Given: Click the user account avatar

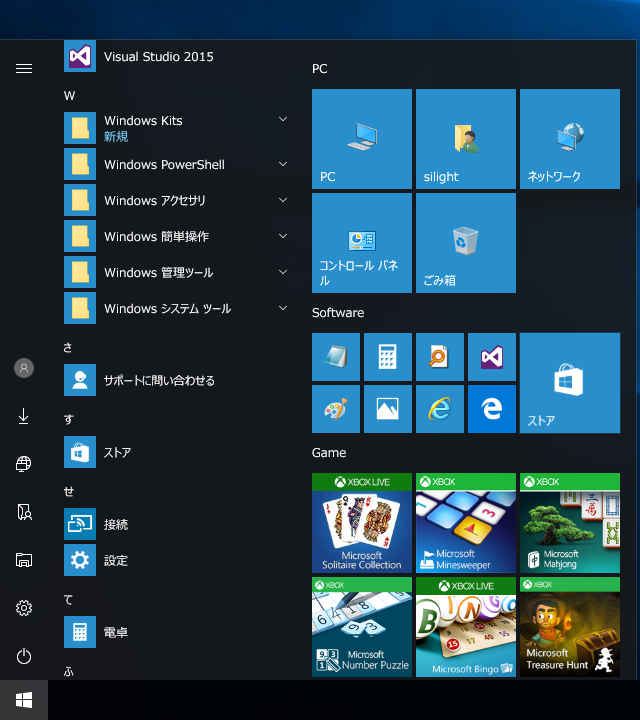Looking at the screenshot, I should click(24, 368).
